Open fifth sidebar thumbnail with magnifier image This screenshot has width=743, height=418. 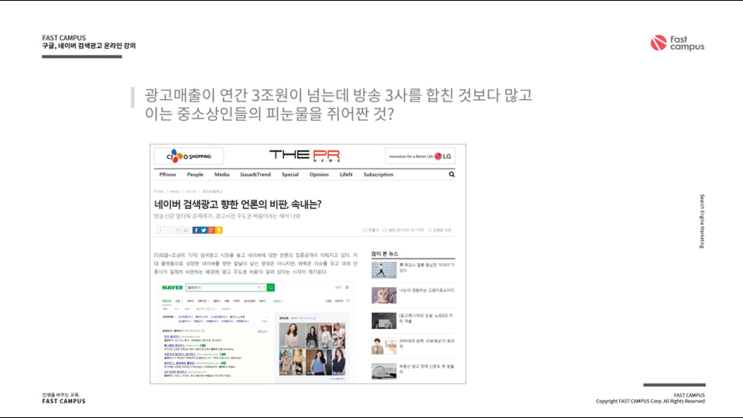(x=384, y=371)
